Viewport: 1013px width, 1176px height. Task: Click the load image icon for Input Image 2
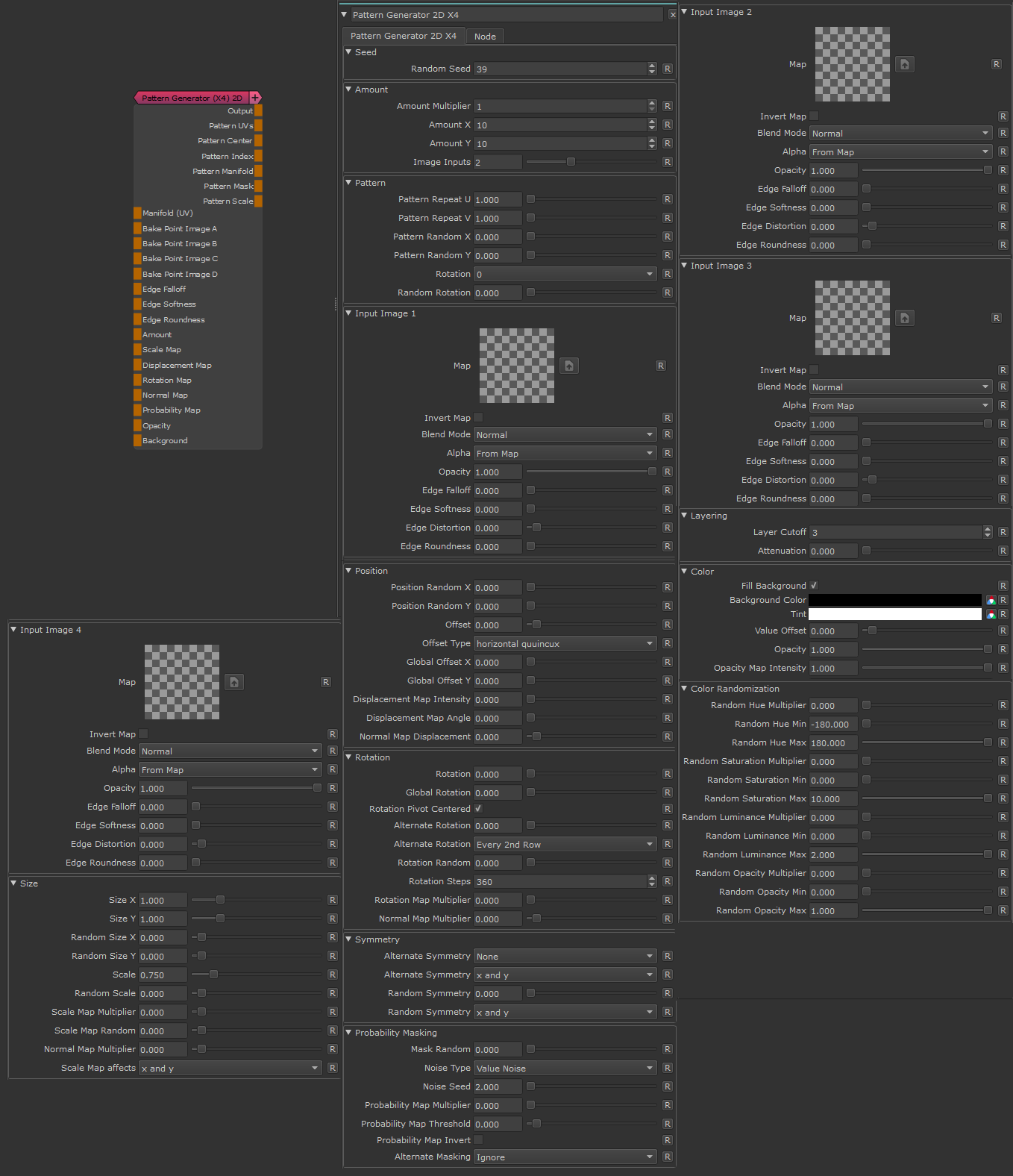pyautogui.click(x=904, y=64)
